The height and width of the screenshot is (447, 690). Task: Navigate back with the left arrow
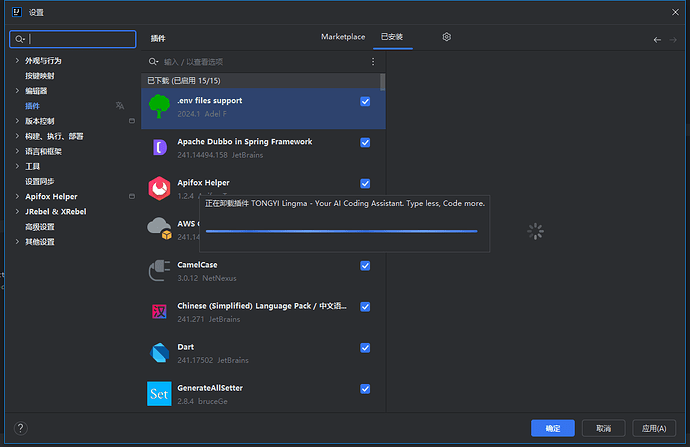click(x=657, y=40)
